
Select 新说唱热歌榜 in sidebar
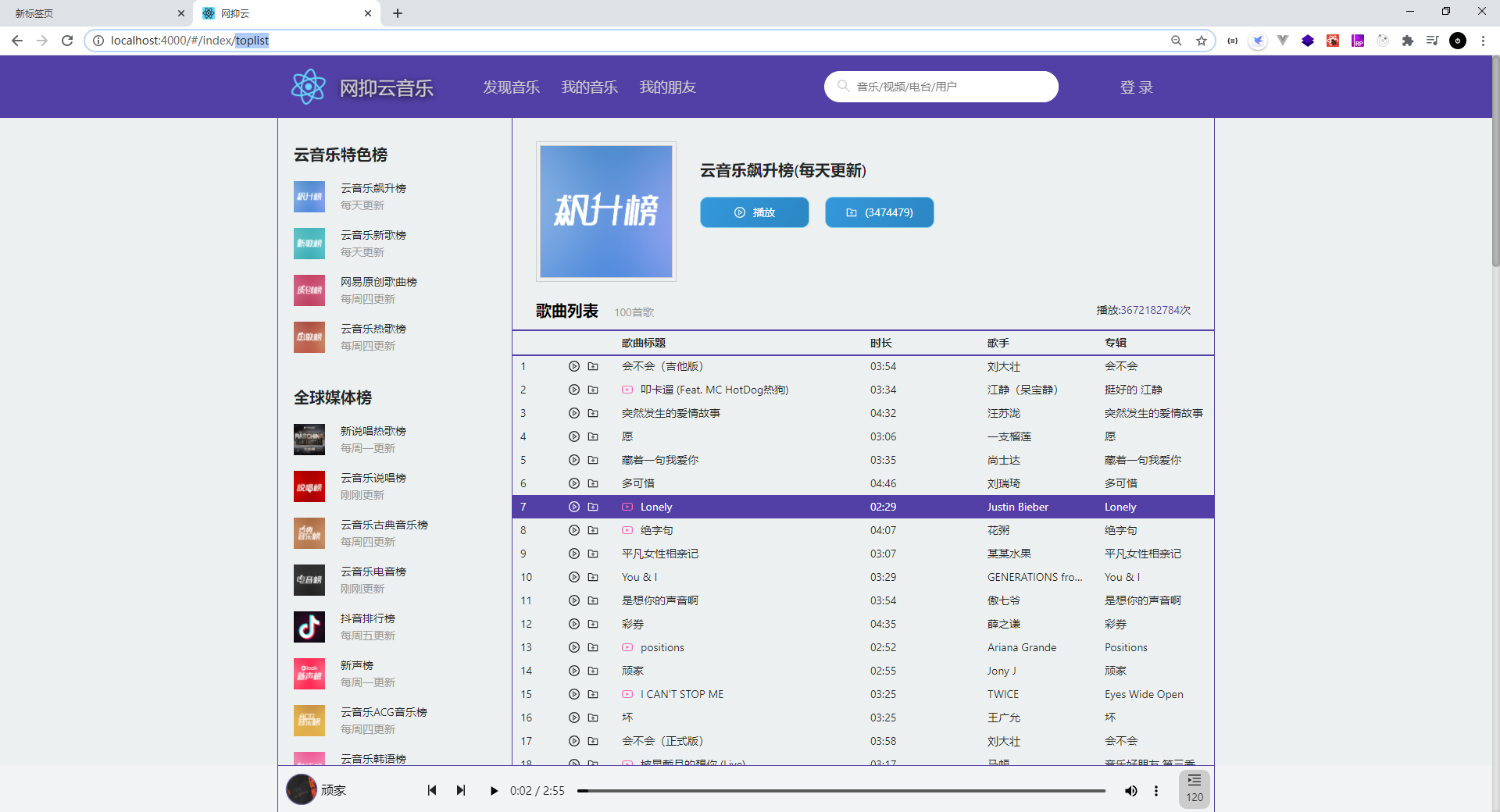373,431
